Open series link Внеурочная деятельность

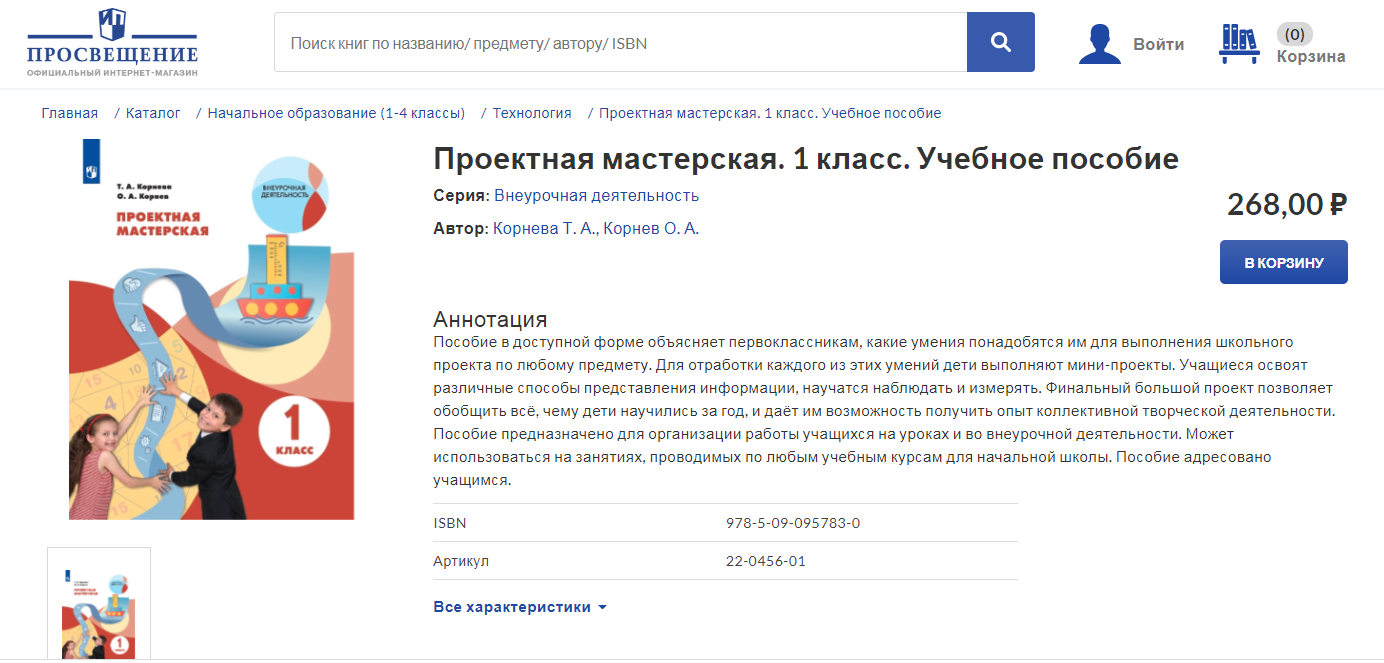pyautogui.click(x=596, y=195)
